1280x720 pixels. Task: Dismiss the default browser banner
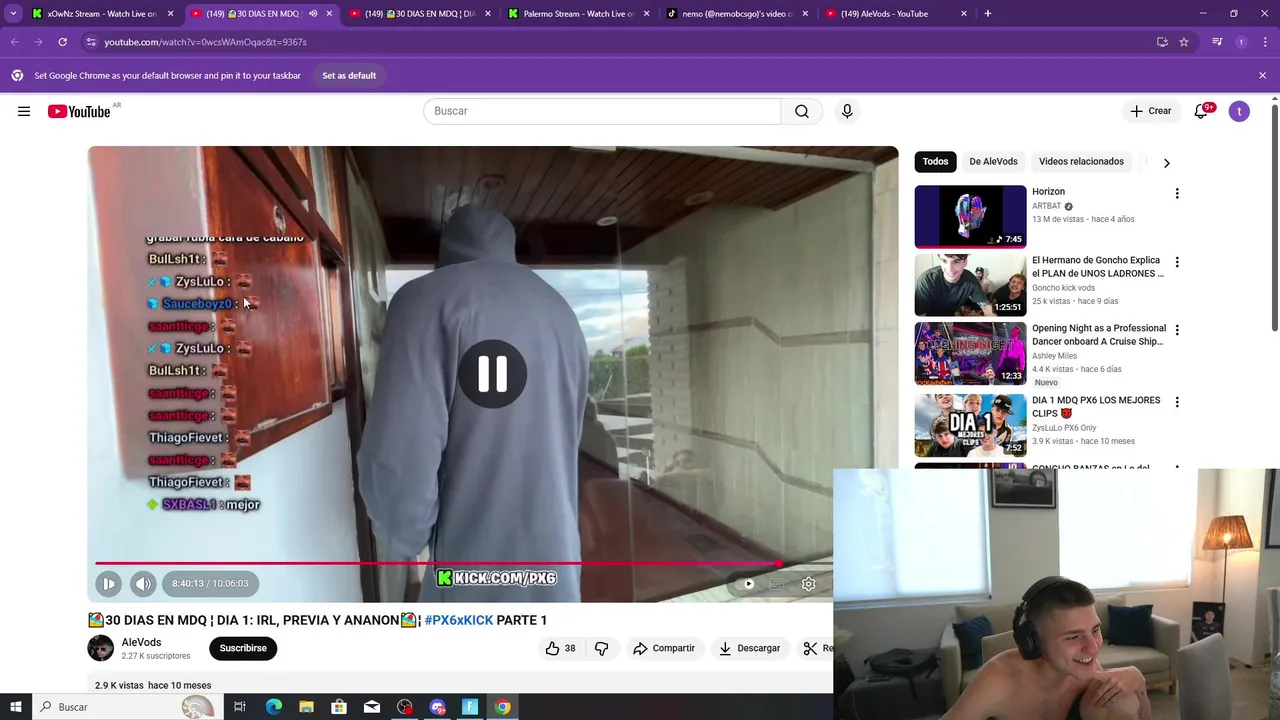[x=1262, y=76]
